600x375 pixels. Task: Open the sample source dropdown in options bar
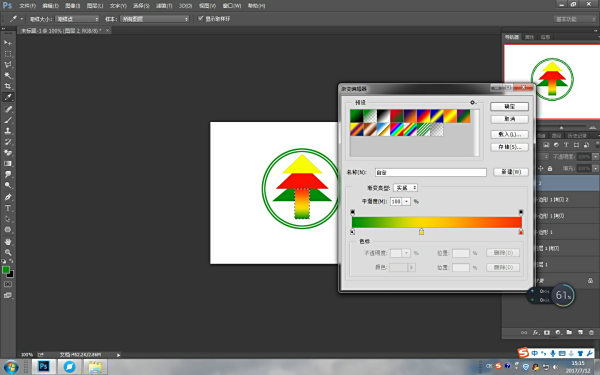[155, 19]
